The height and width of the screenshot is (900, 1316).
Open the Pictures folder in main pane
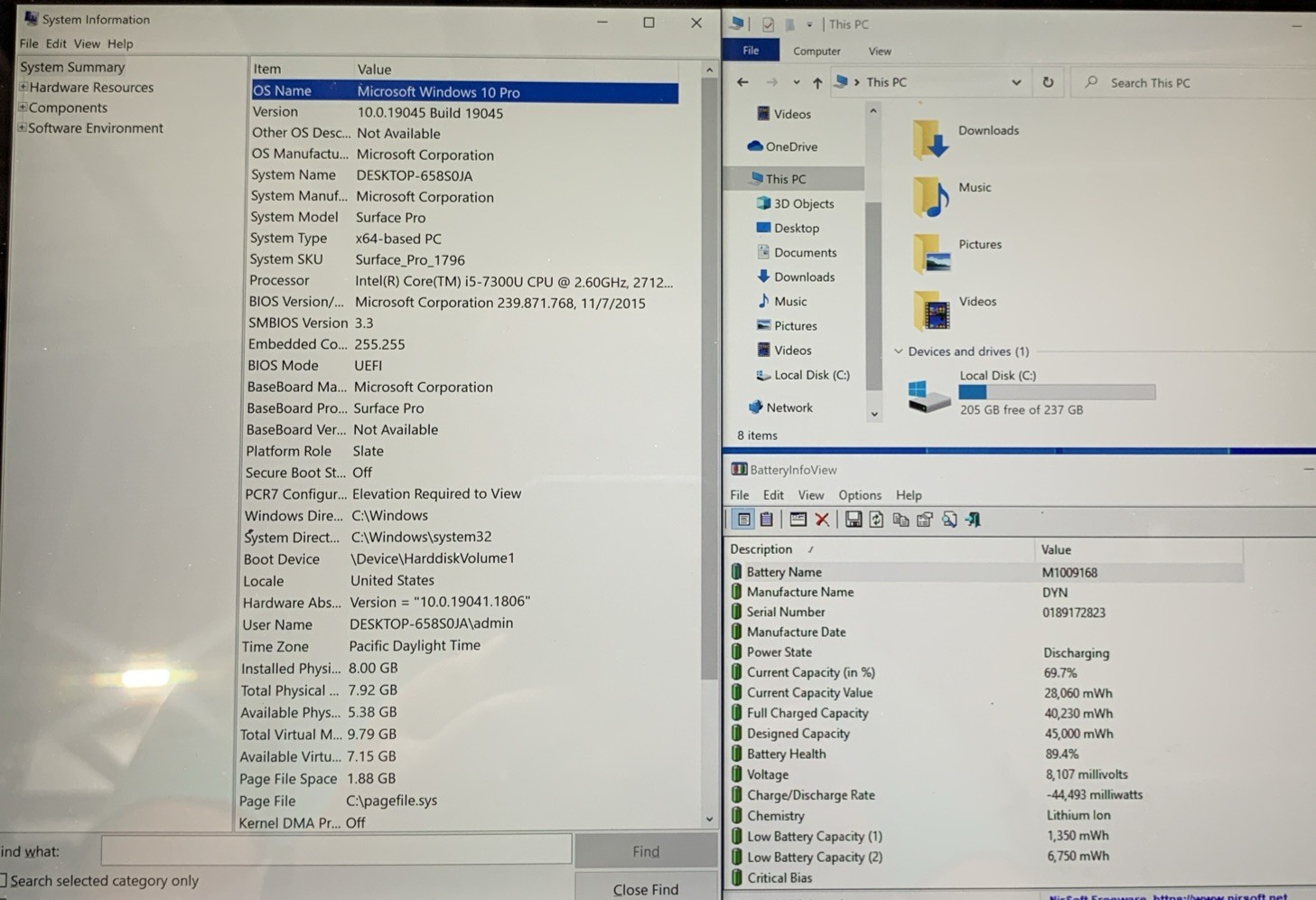932,254
